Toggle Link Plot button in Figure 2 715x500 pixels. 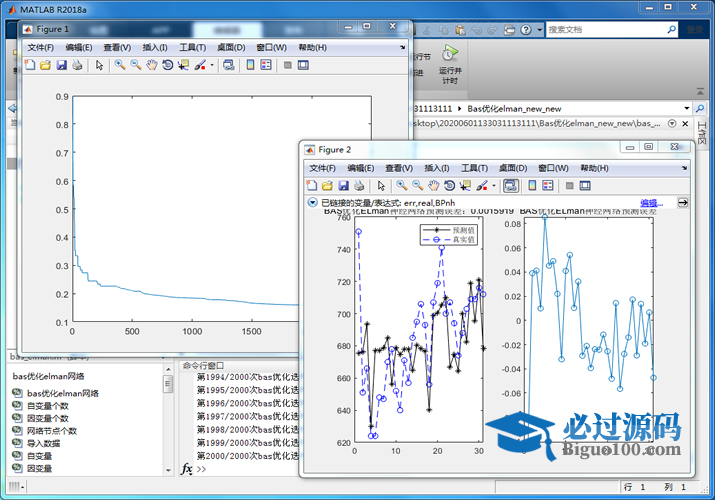(x=511, y=185)
